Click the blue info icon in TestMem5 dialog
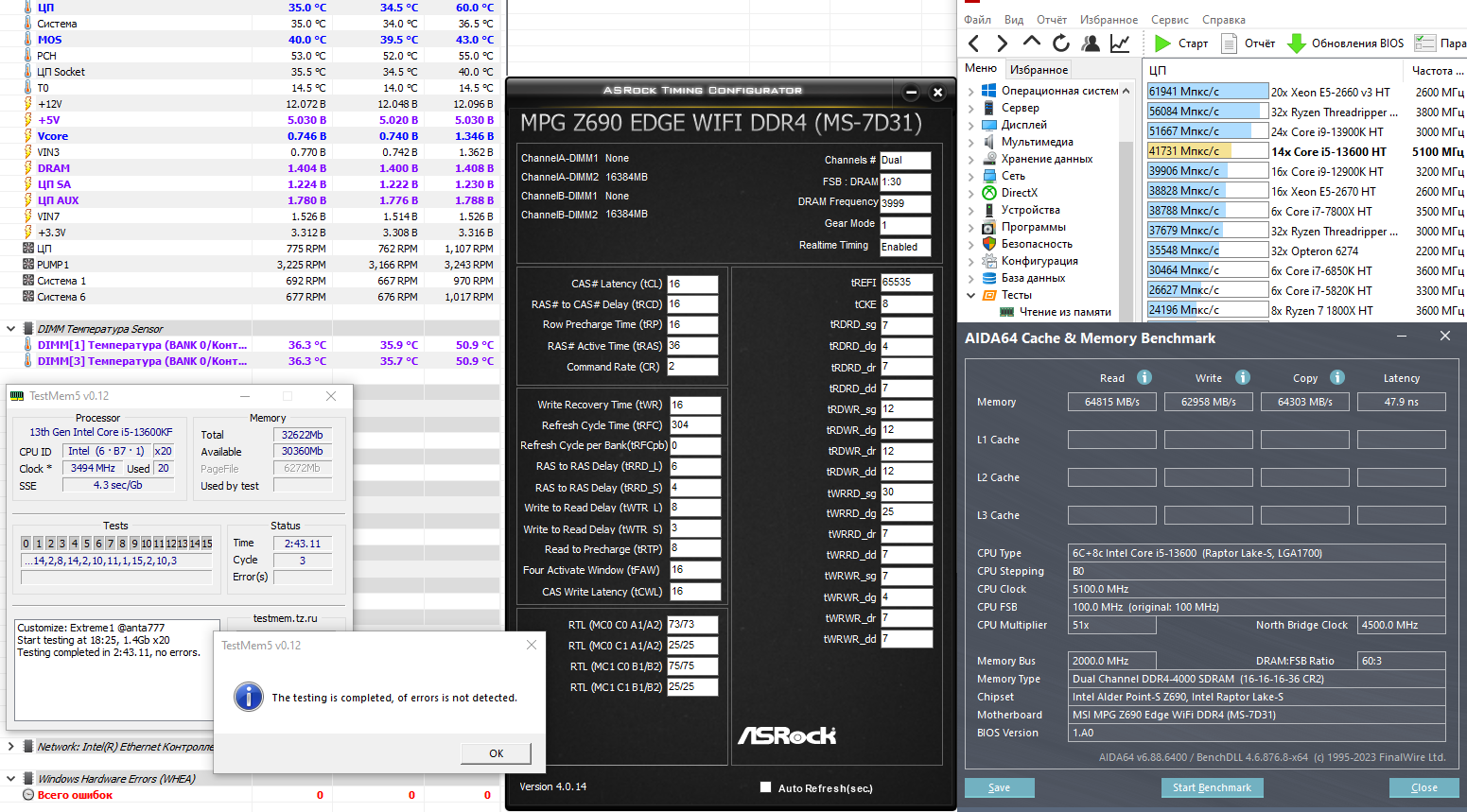Screen dimensions: 1467x812 click(x=249, y=697)
